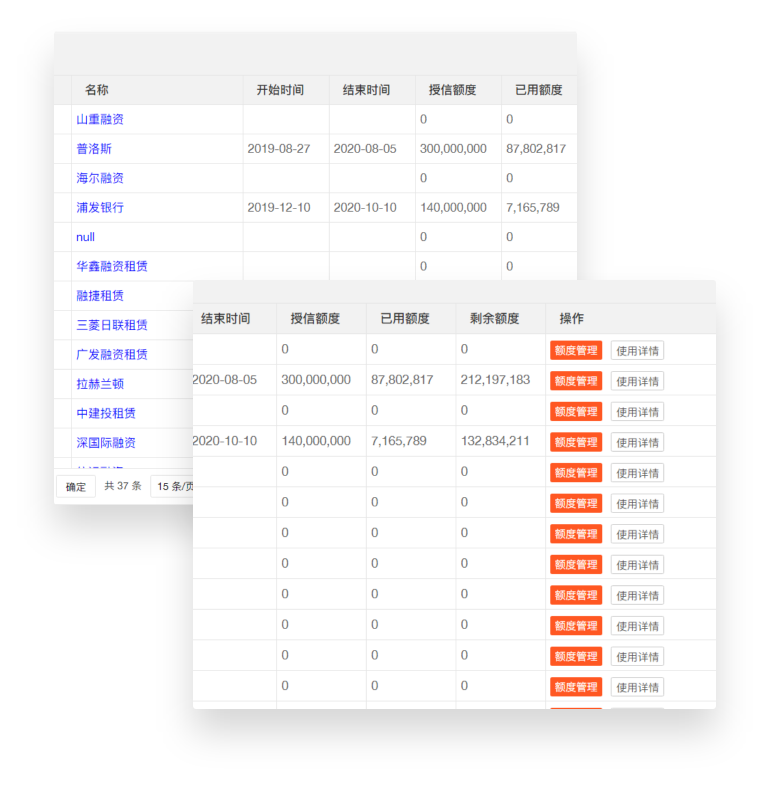Viewport: 770px width, 786px height.
Task: Open the 山重融资 link
Action: [100, 119]
